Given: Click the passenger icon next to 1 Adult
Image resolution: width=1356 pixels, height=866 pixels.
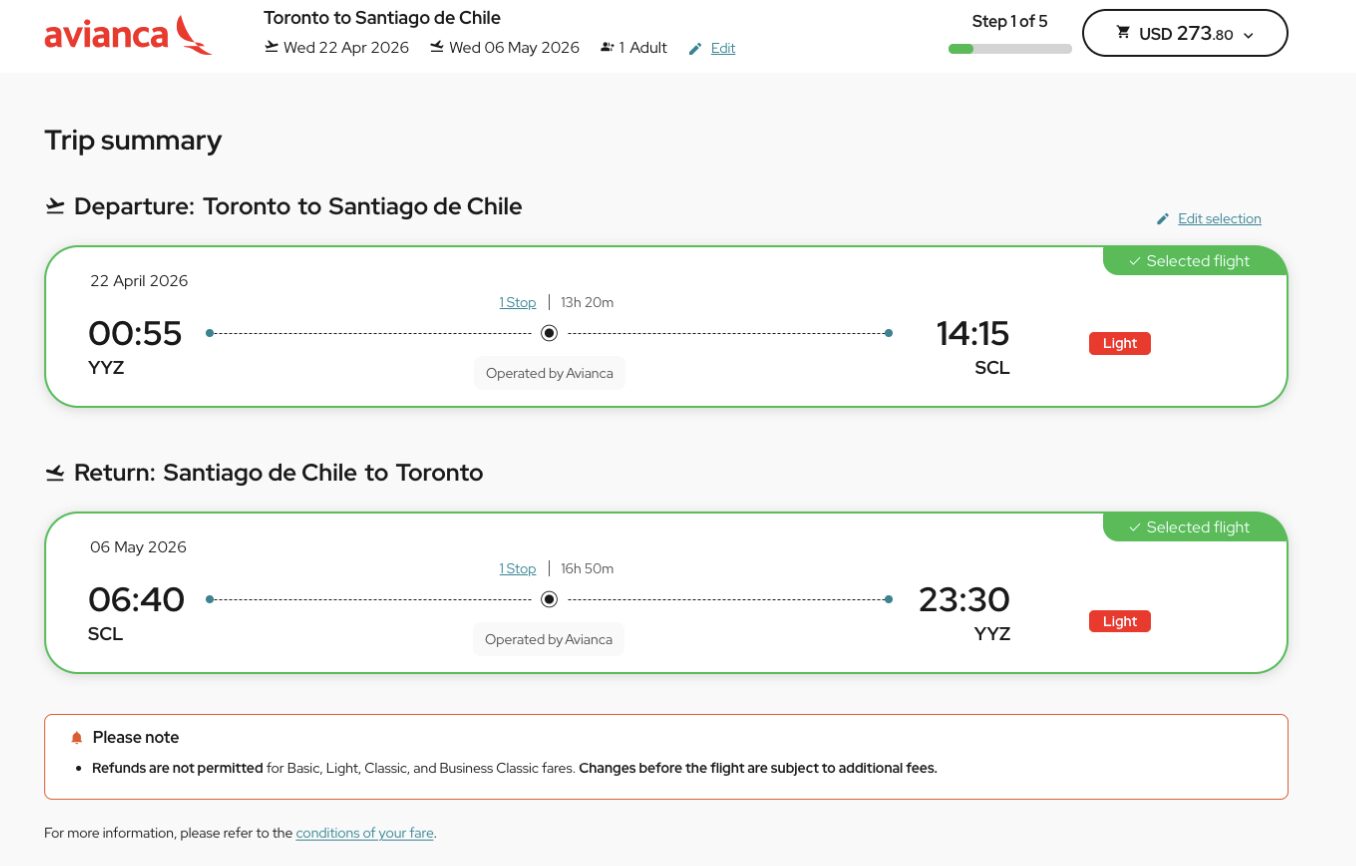Looking at the screenshot, I should pyautogui.click(x=607, y=47).
